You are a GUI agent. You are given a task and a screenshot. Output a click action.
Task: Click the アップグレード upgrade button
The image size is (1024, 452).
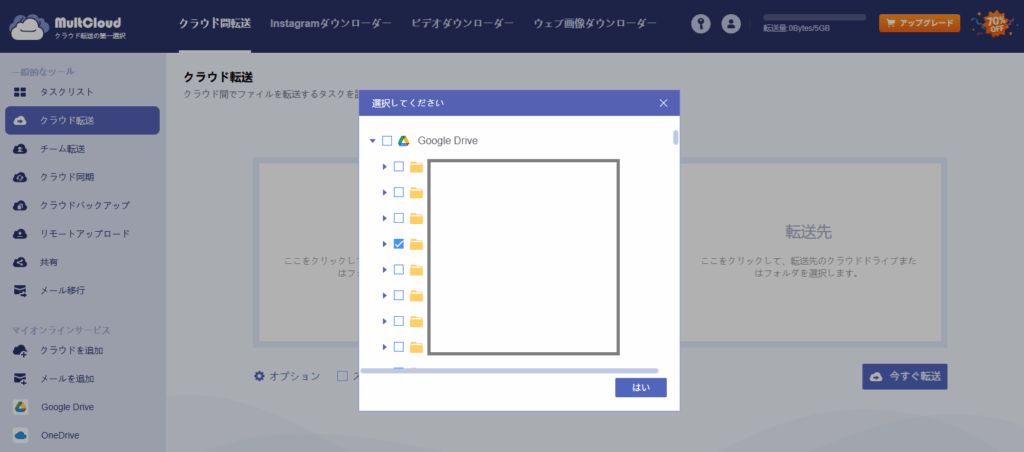coord(919,23)
